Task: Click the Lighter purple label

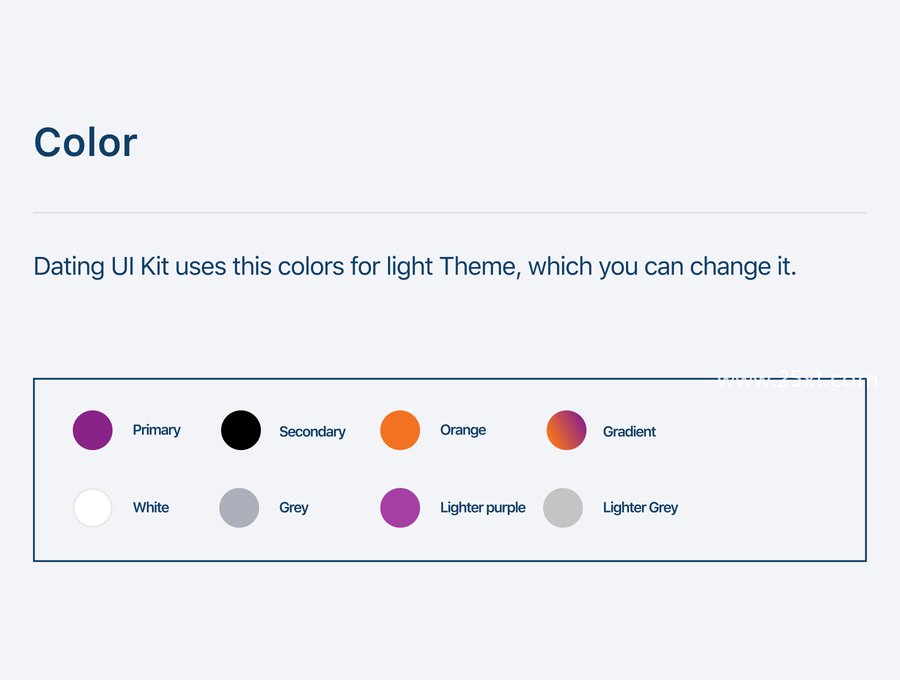Action: coord(483,508)
